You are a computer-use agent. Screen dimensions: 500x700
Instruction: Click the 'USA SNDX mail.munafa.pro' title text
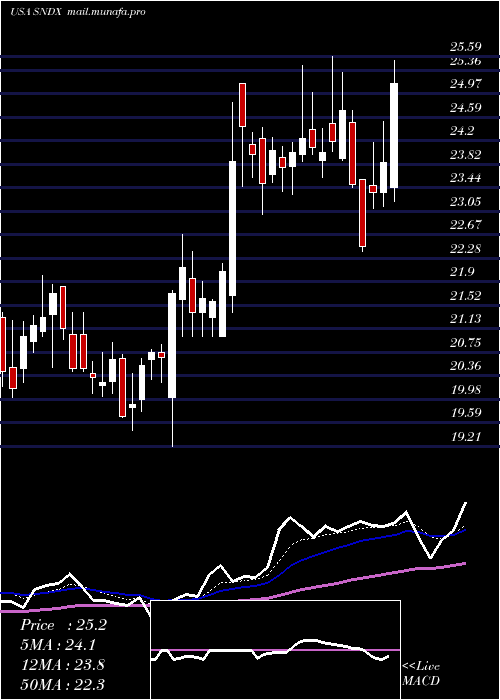78,12
